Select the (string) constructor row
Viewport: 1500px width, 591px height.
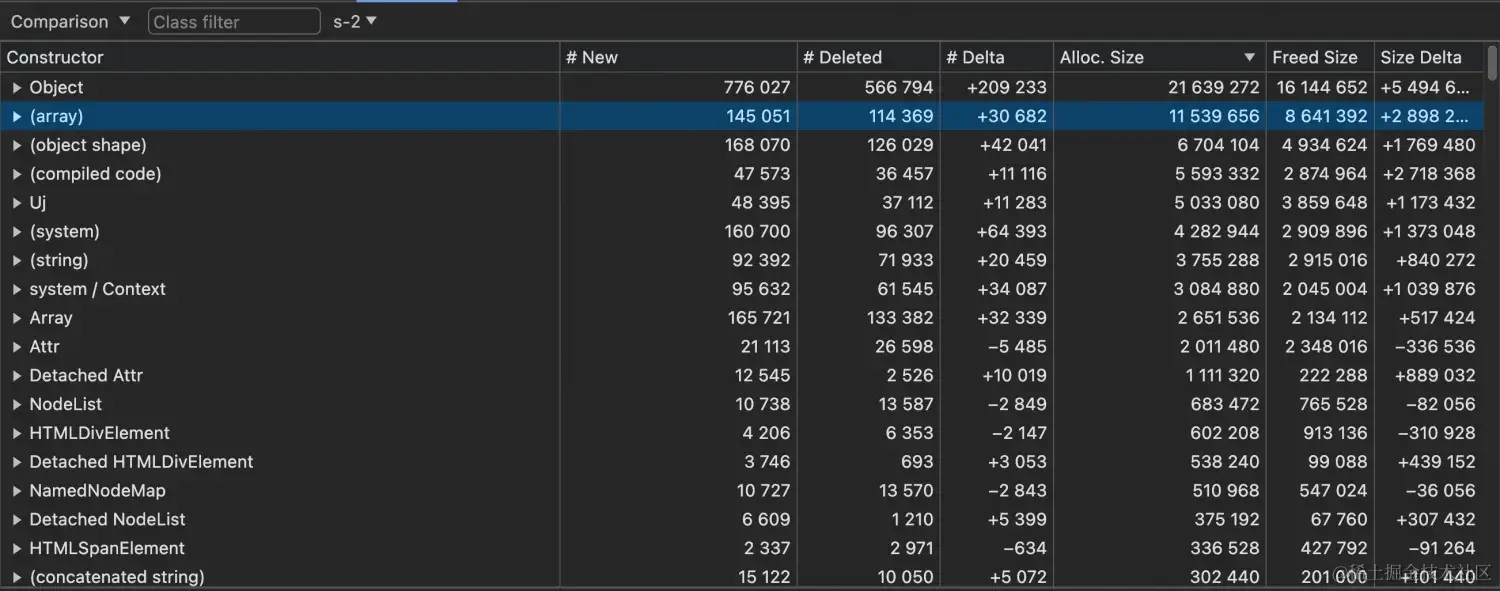pos(59,260)
